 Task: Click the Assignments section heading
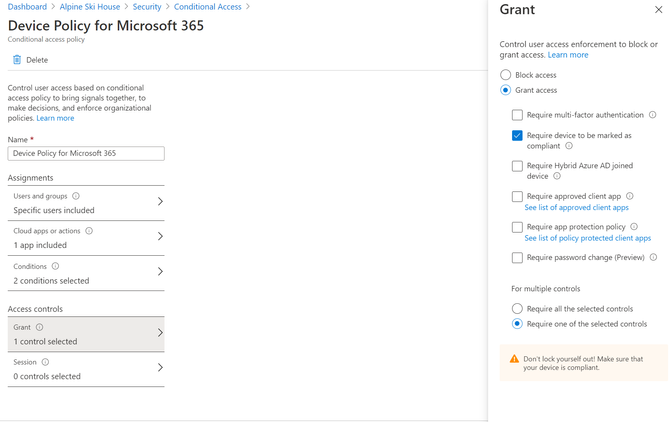pyautogui.click(x=30, y=178)
